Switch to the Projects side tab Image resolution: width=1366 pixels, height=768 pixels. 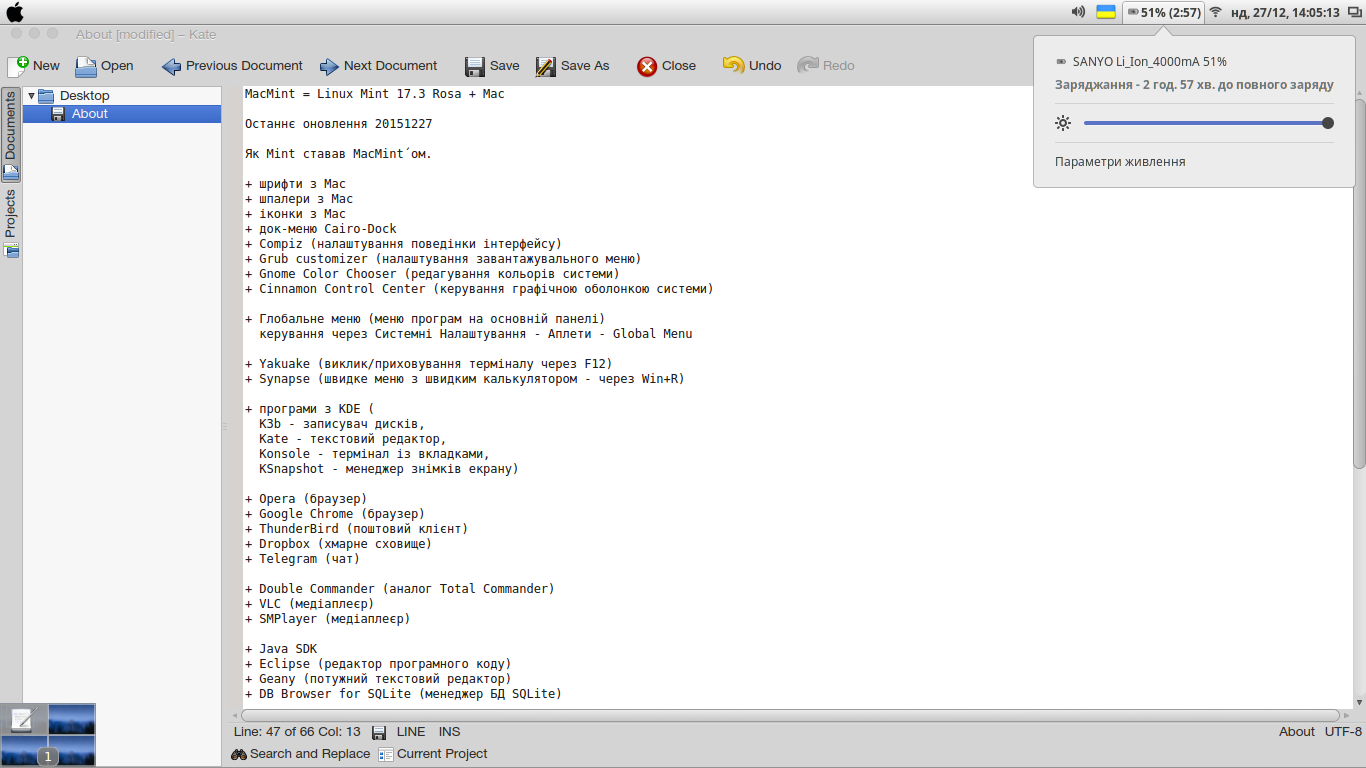click(11, 223)
